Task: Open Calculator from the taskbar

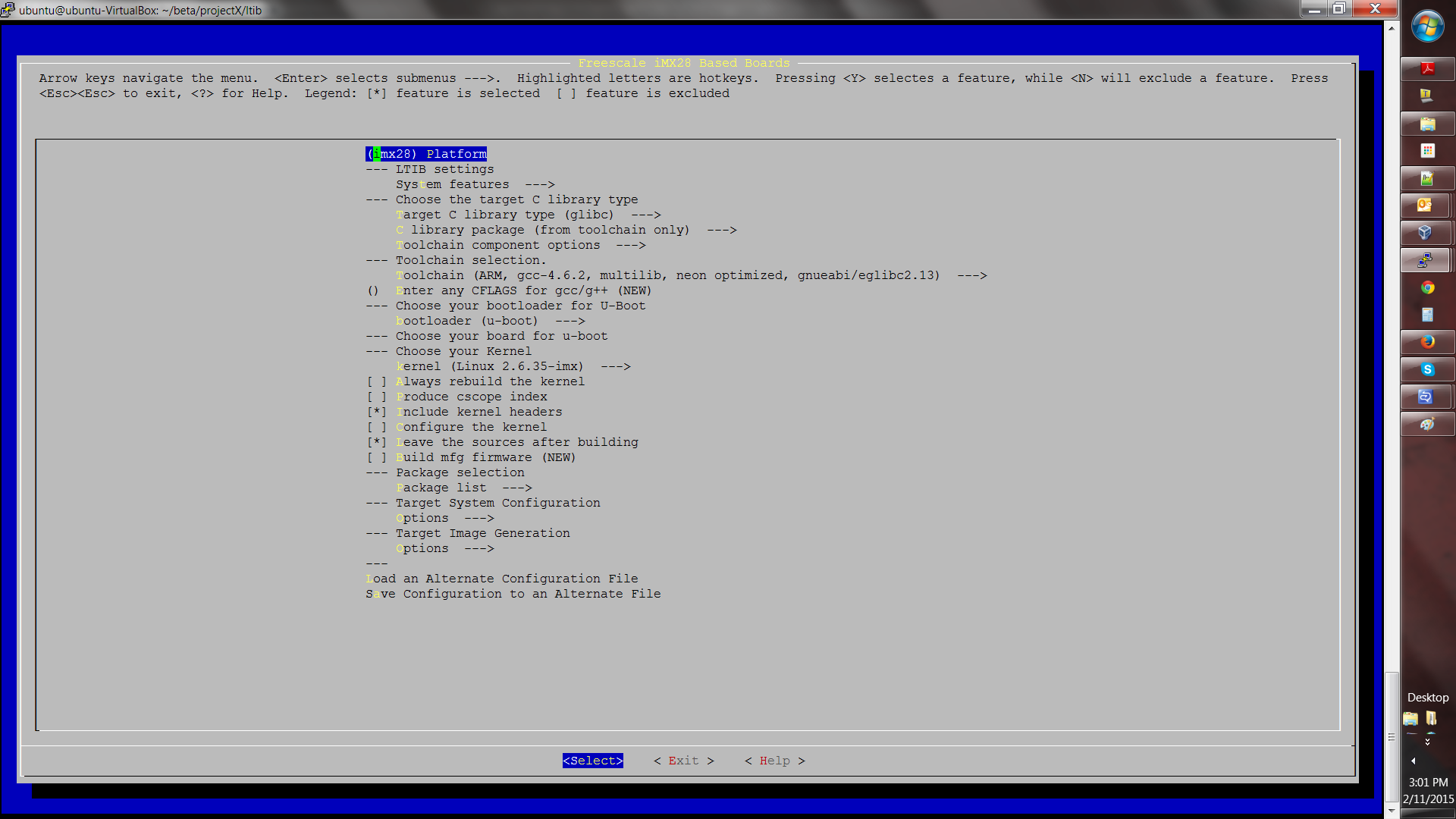Action: 1427,315
